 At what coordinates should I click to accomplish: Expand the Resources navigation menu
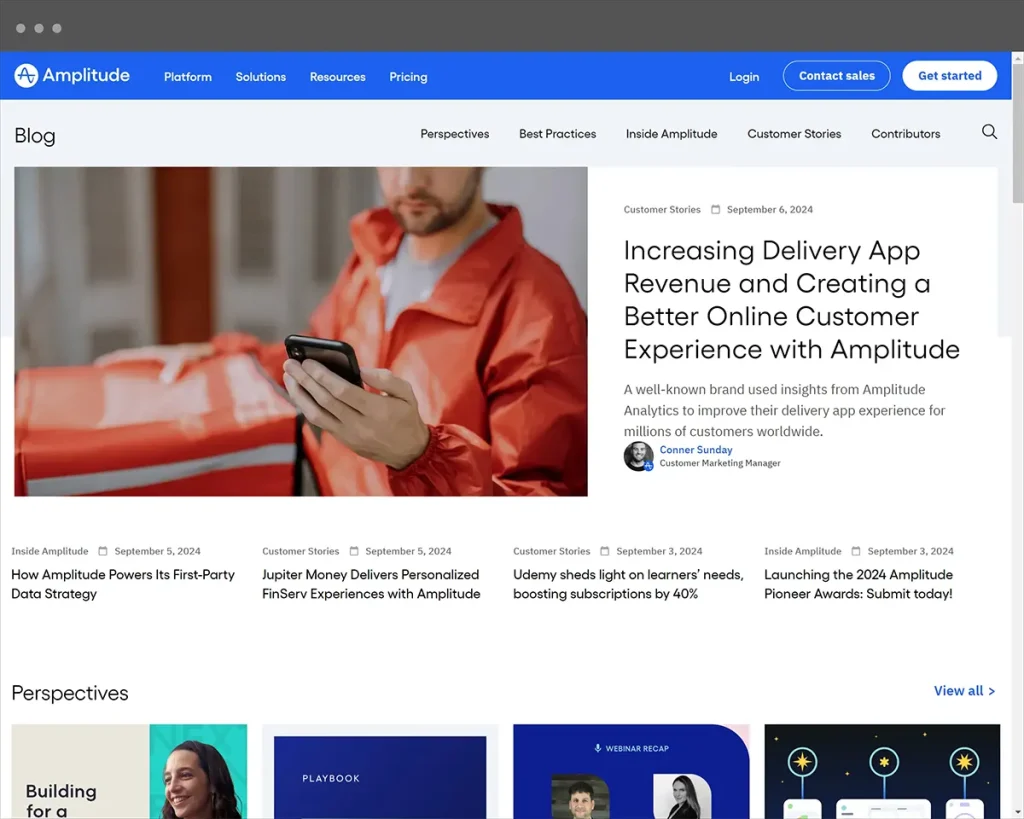337,77
